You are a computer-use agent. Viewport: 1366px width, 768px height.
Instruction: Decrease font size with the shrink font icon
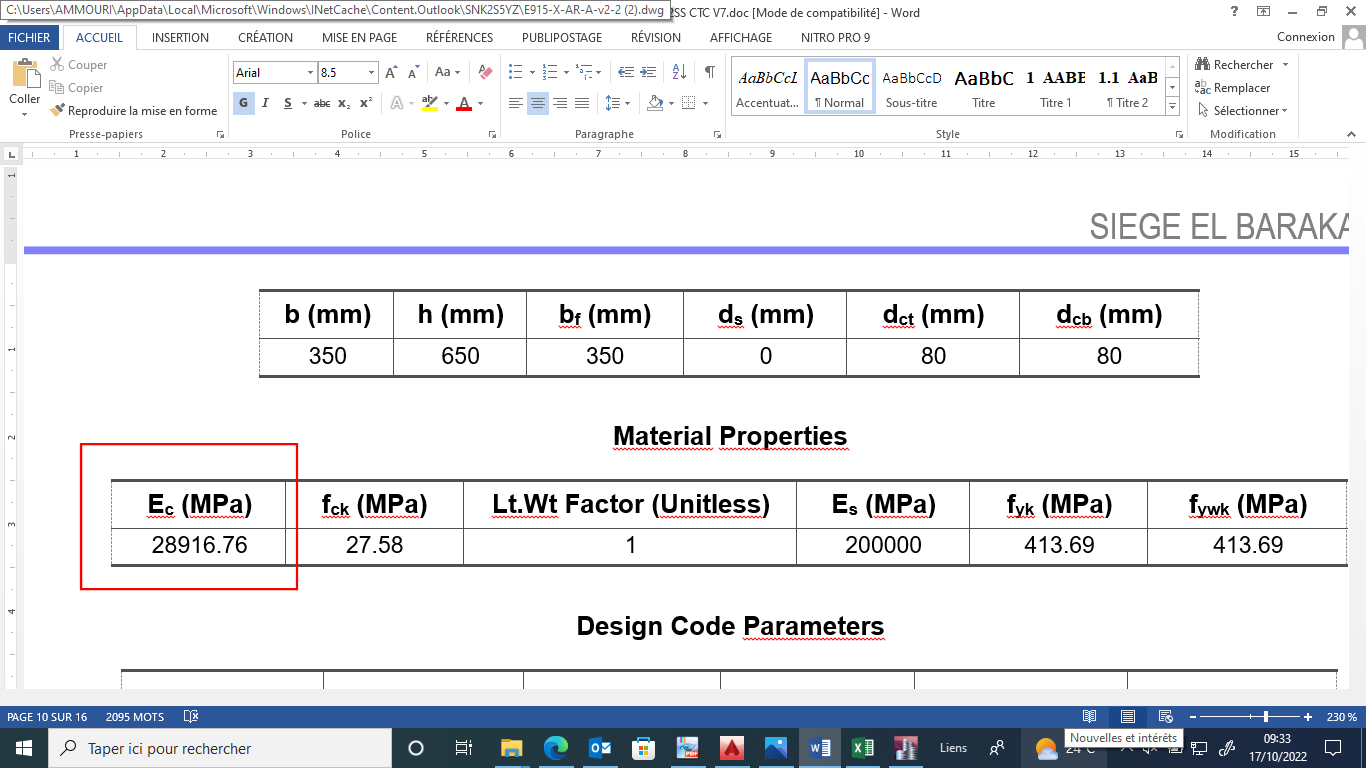(414, 73)
